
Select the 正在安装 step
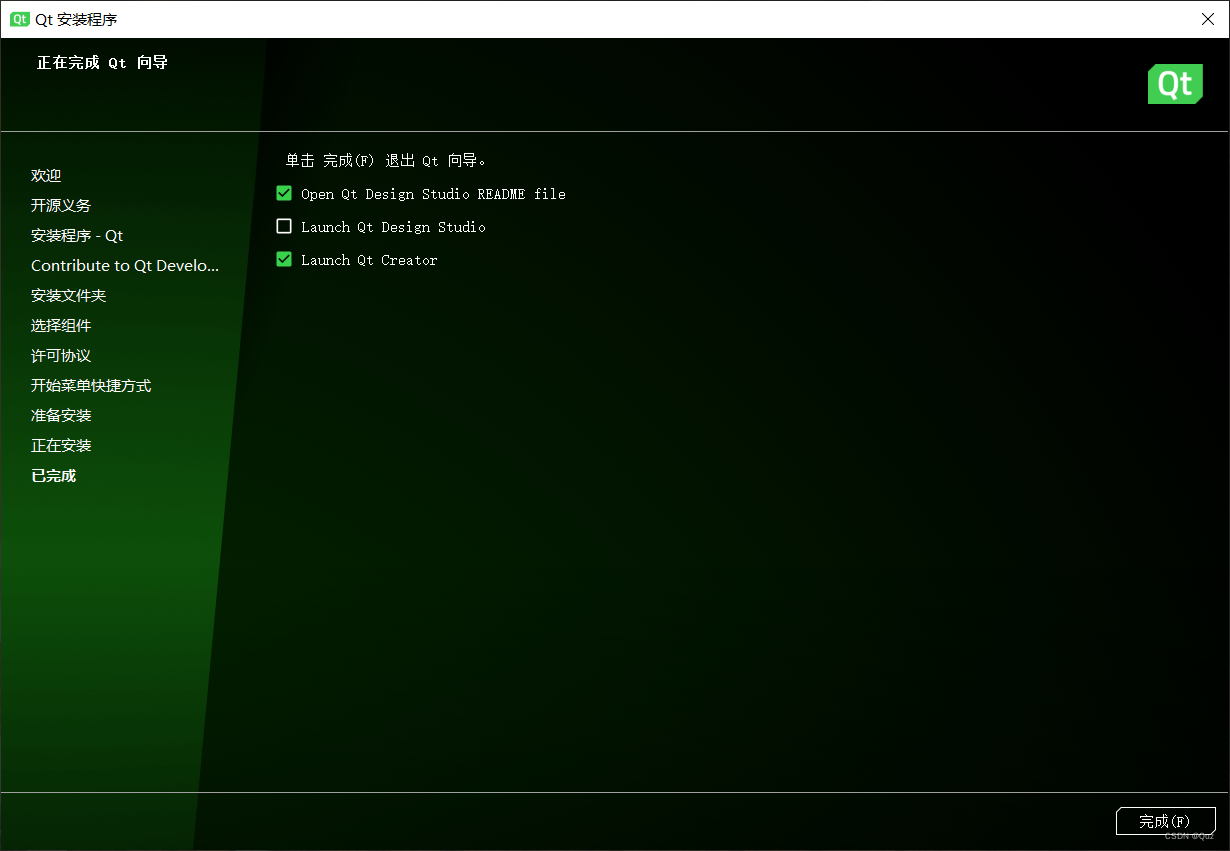61,446
